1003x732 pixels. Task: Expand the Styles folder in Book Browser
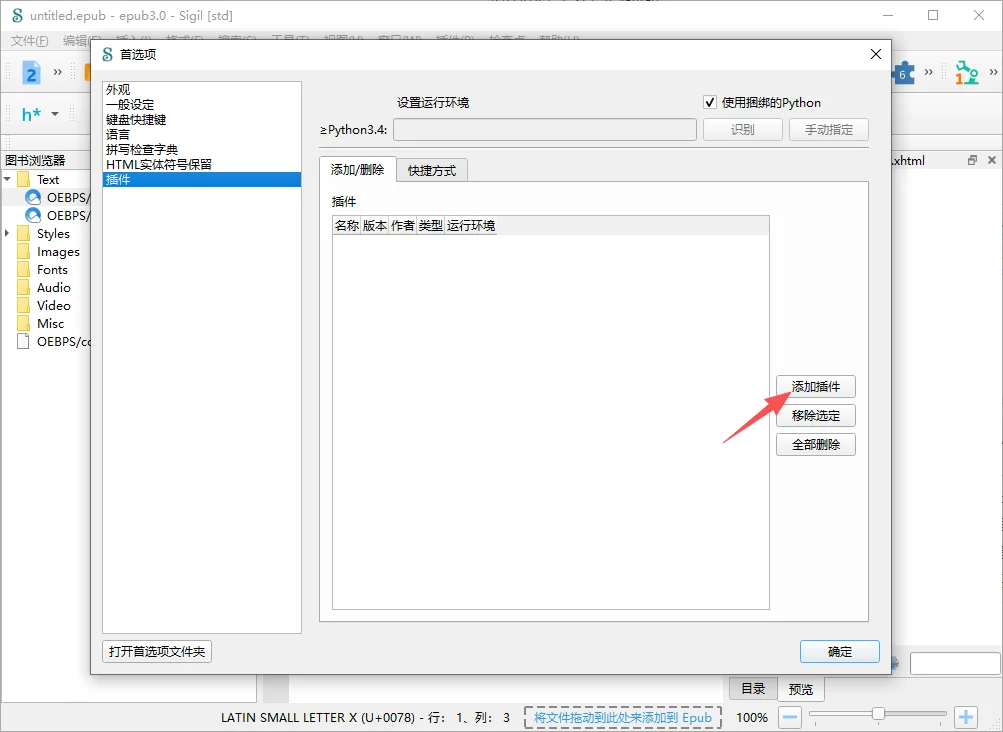pyautogui.click(x=7, y=234)
